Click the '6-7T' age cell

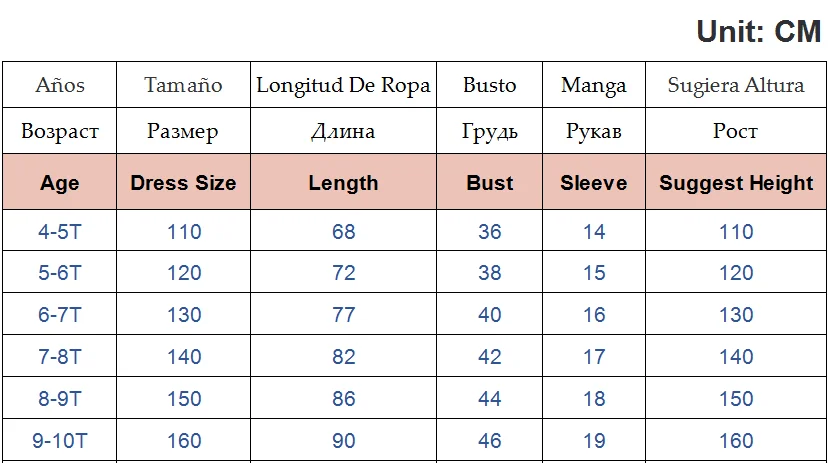coord(60,315)
